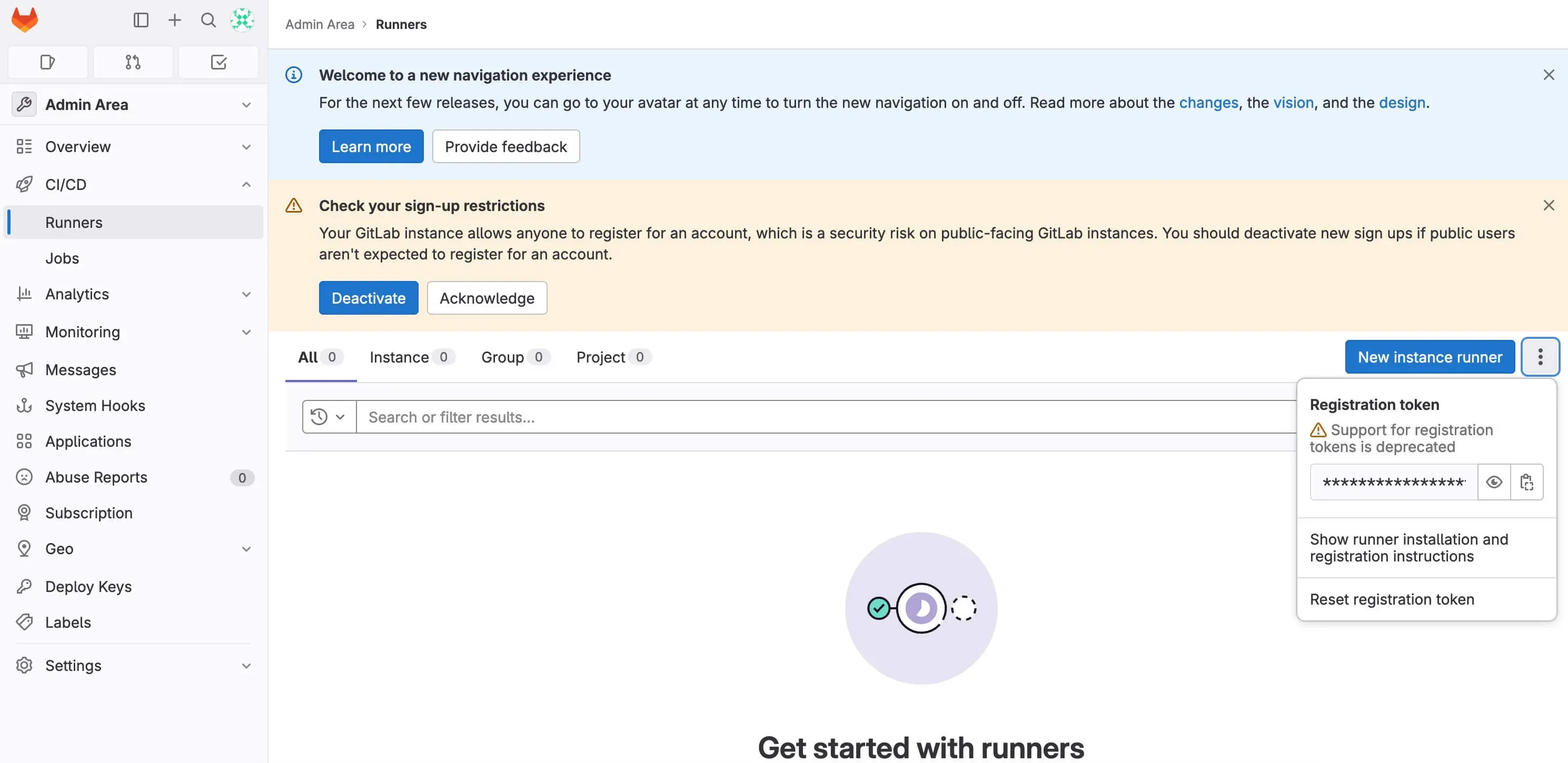
Task: Click the Monitoring screen icon
Action: coord(24,332)
